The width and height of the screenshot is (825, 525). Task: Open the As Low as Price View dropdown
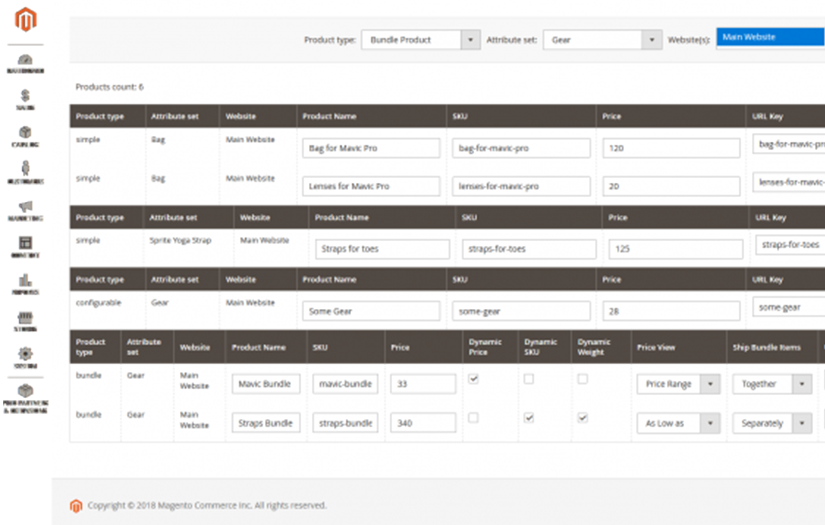(678, 423)
